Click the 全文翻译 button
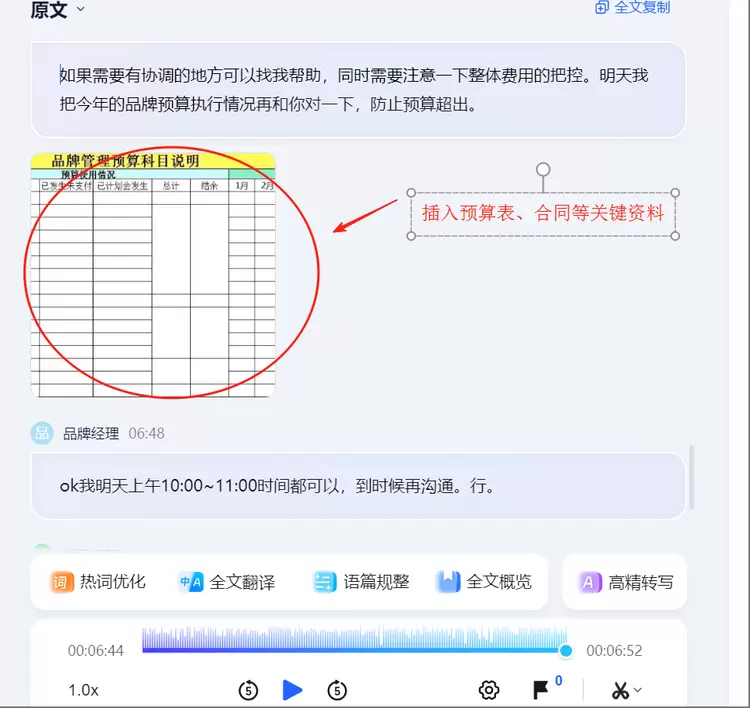The width and height of the screenshot is (750, 708). click(x=227, y=582)
